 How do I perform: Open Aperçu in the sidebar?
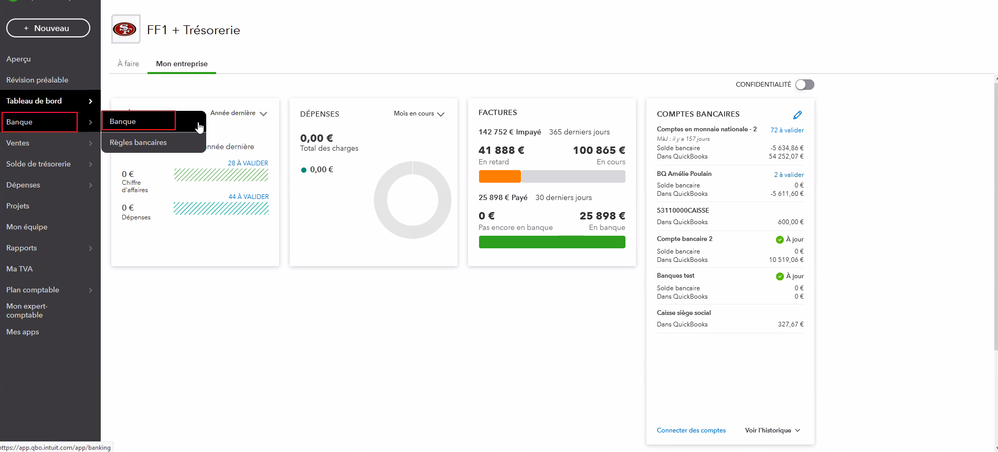(x=18, y=59)
